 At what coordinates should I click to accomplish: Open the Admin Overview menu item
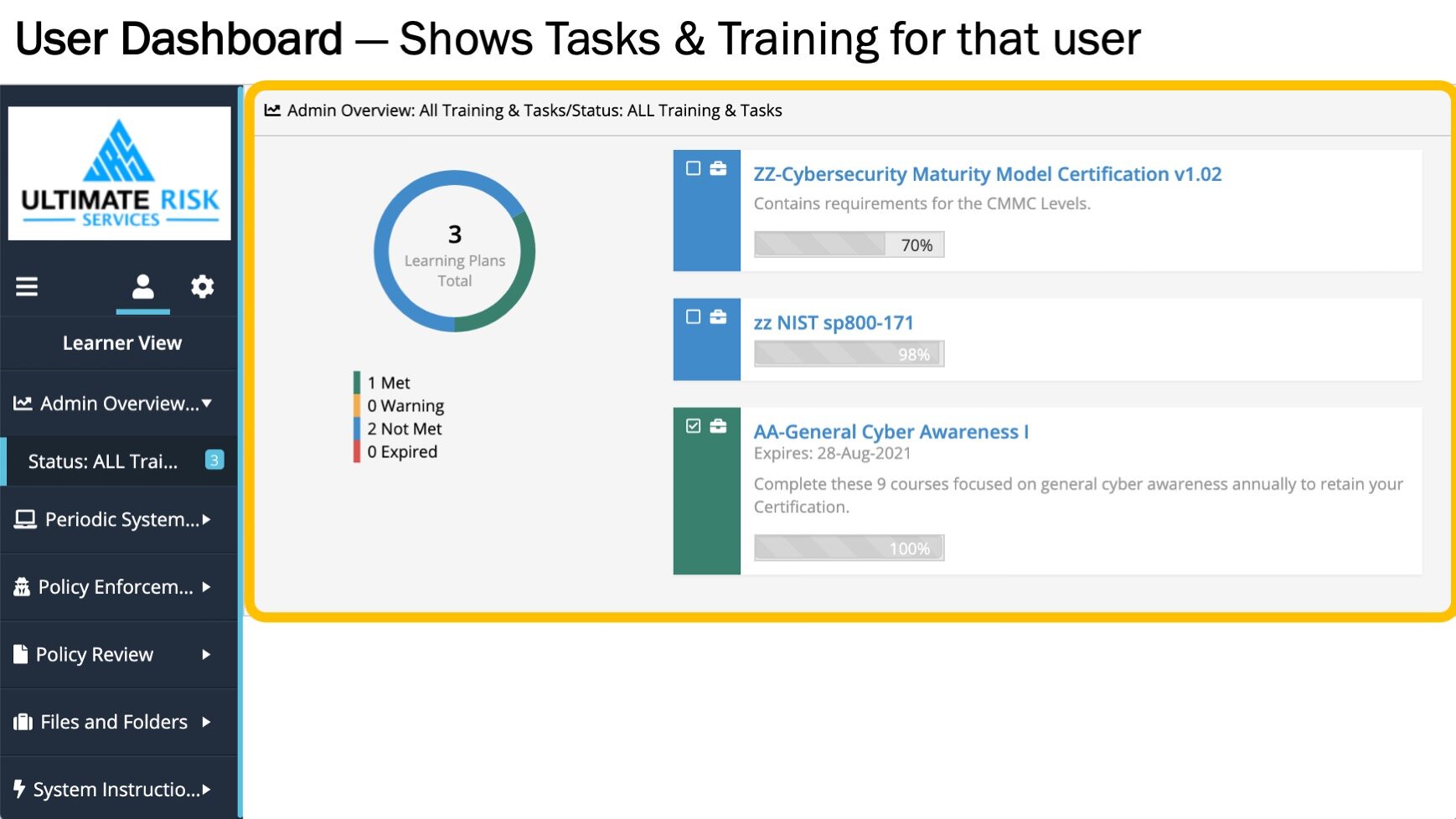click(x=119, y=404)
